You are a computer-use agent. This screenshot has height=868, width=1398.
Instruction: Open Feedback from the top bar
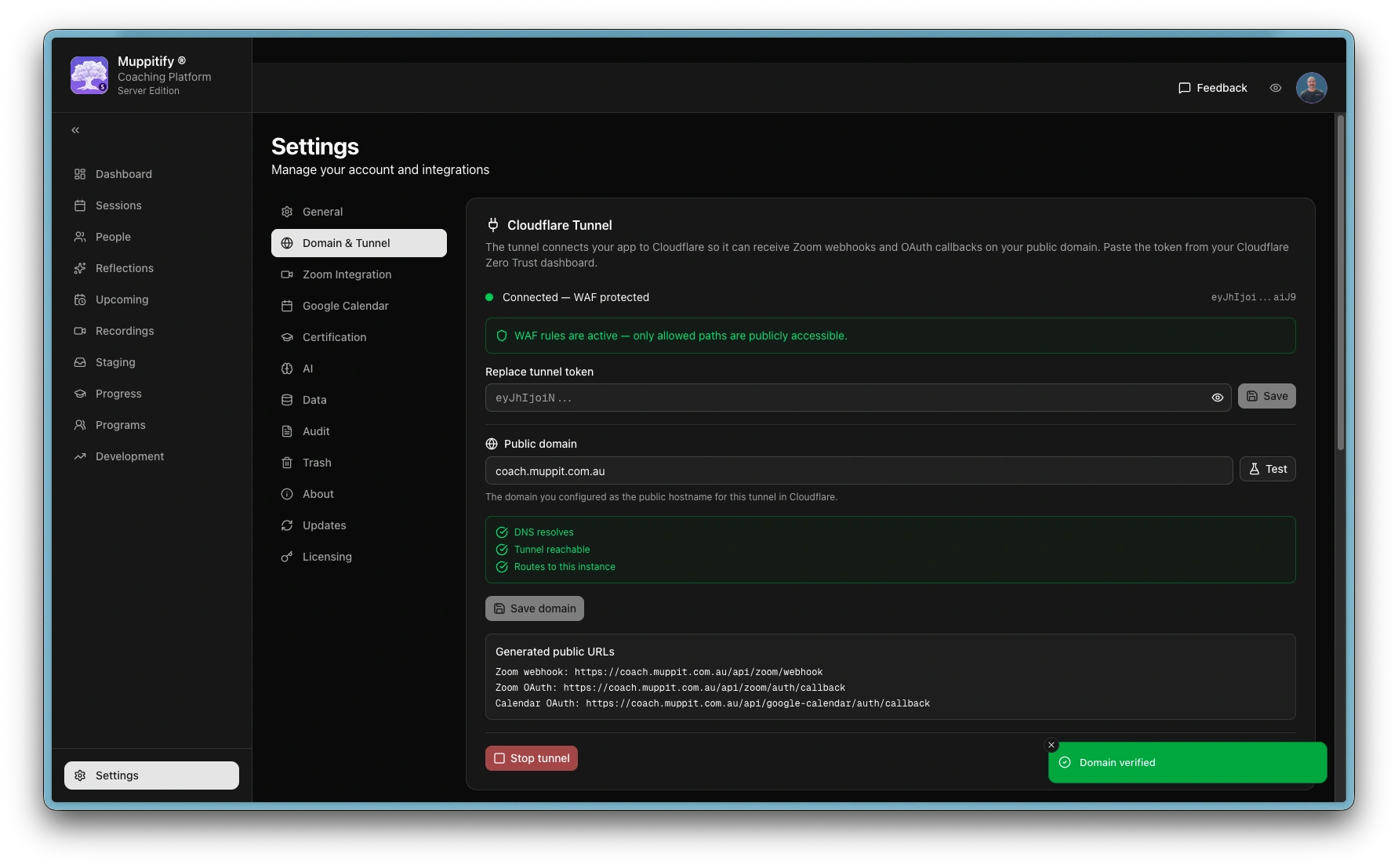[x=1212, y=88]
